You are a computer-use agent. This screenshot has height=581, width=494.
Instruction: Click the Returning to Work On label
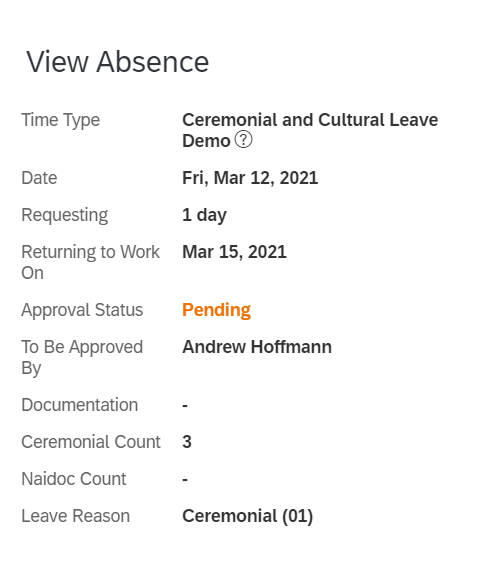90,262
